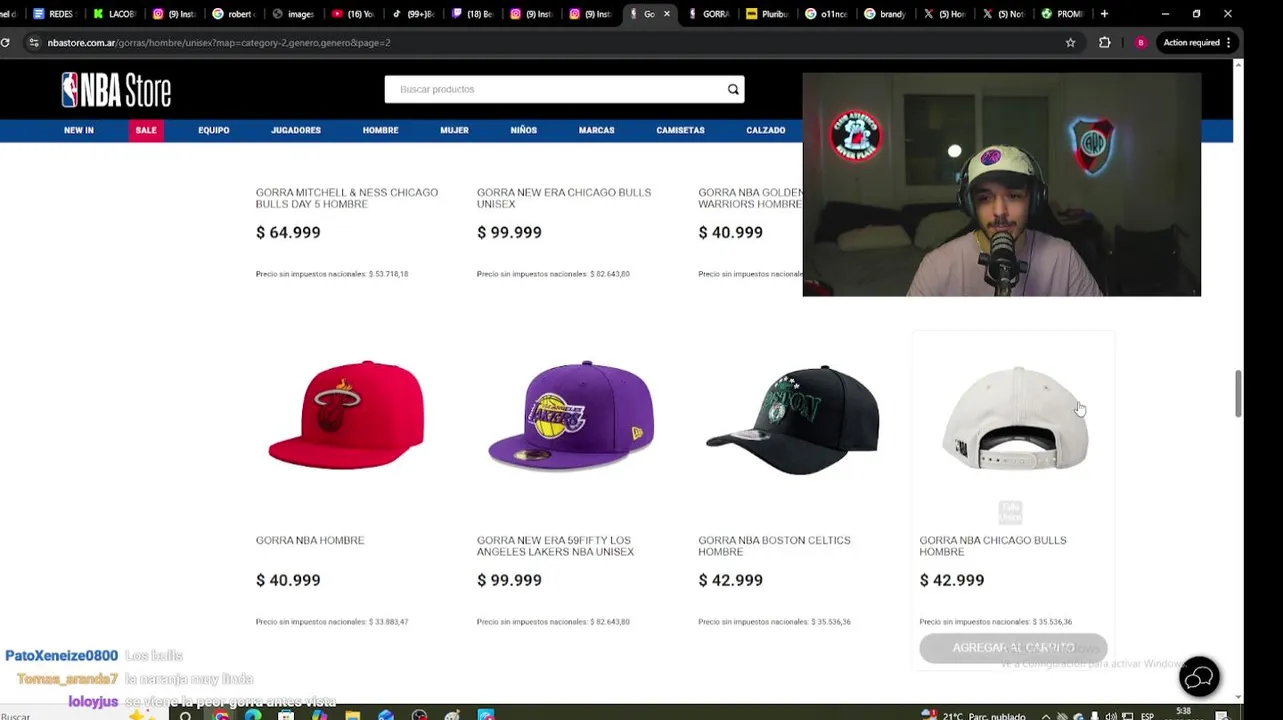Image resolution: width=1283 pixels, height=720 pixels.
Task: Open the JUGADORES menu
Action: click(296, 130)
